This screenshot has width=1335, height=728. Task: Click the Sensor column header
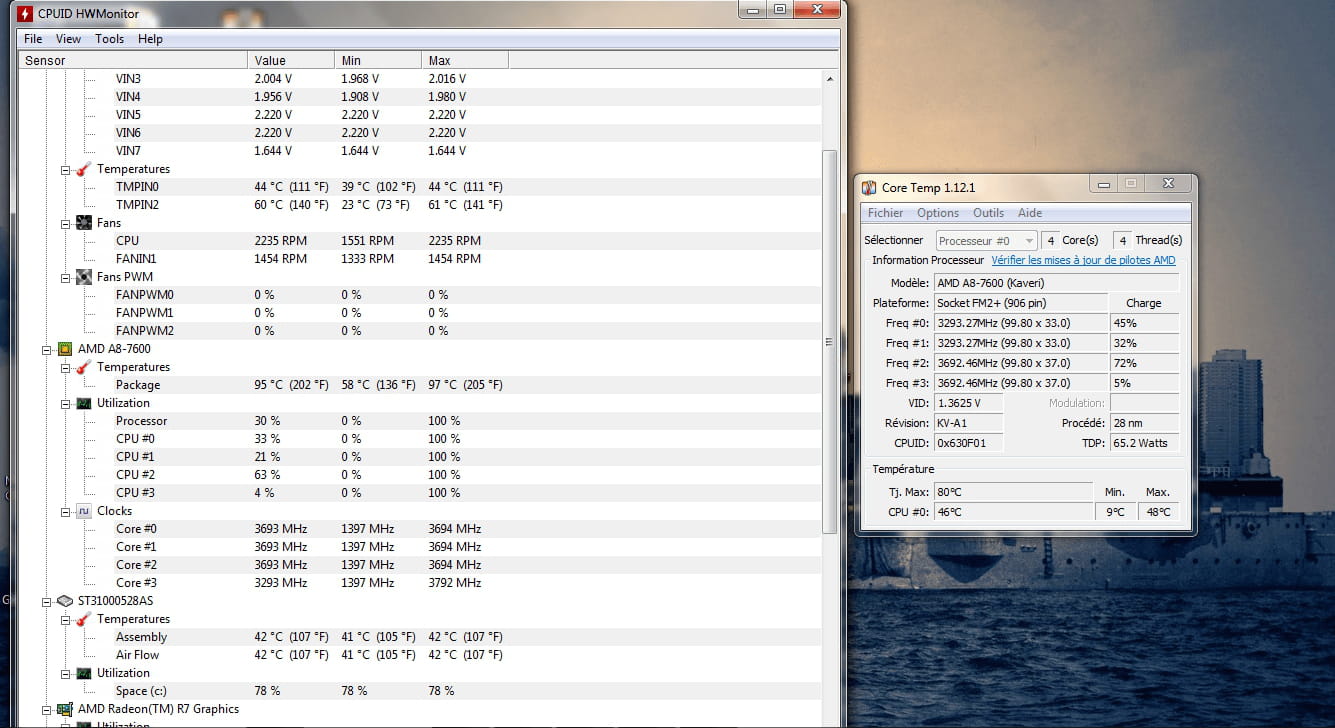click(133, 60)
